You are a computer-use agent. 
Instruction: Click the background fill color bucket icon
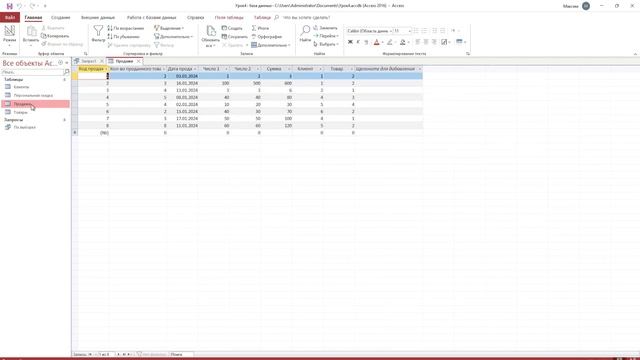click(403, 42)
